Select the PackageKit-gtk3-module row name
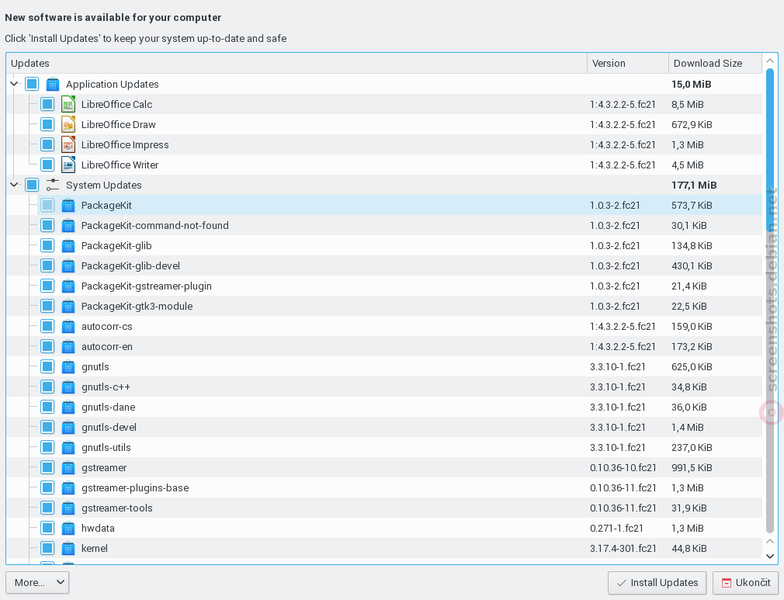Viewport: 784px width, 600px height. click(x=137, y=306)
